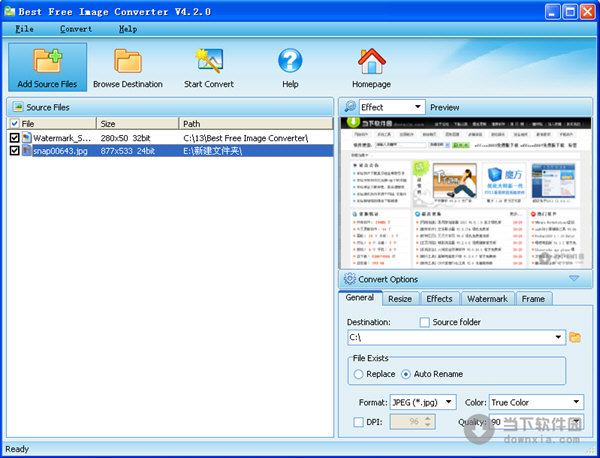Click the Start Convert wand icon
600x458 pixels.
point(209,60)
